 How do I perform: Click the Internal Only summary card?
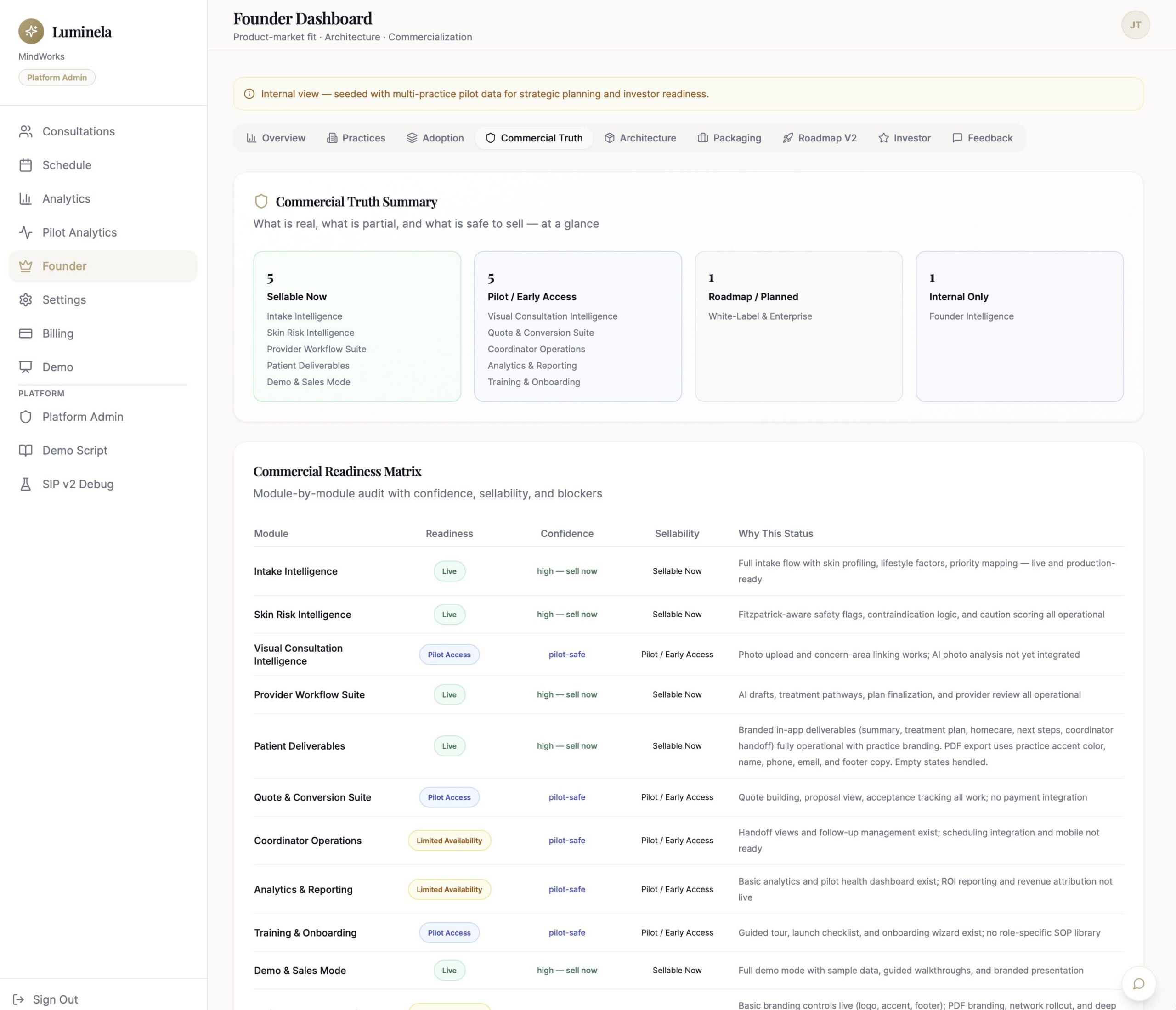(1019, 326)
